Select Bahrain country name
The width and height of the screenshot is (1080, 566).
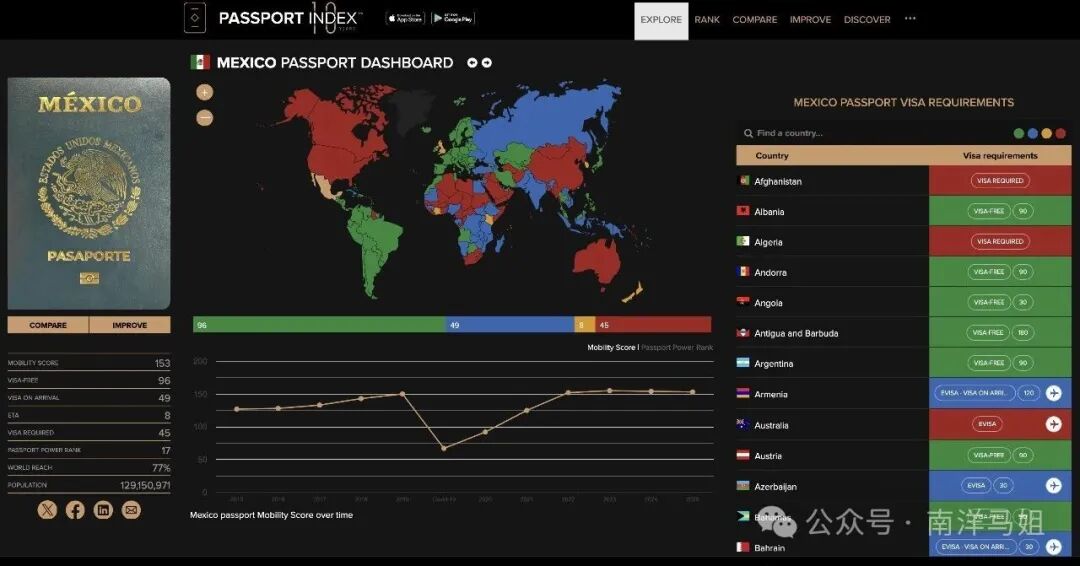[x=769, y=548]
